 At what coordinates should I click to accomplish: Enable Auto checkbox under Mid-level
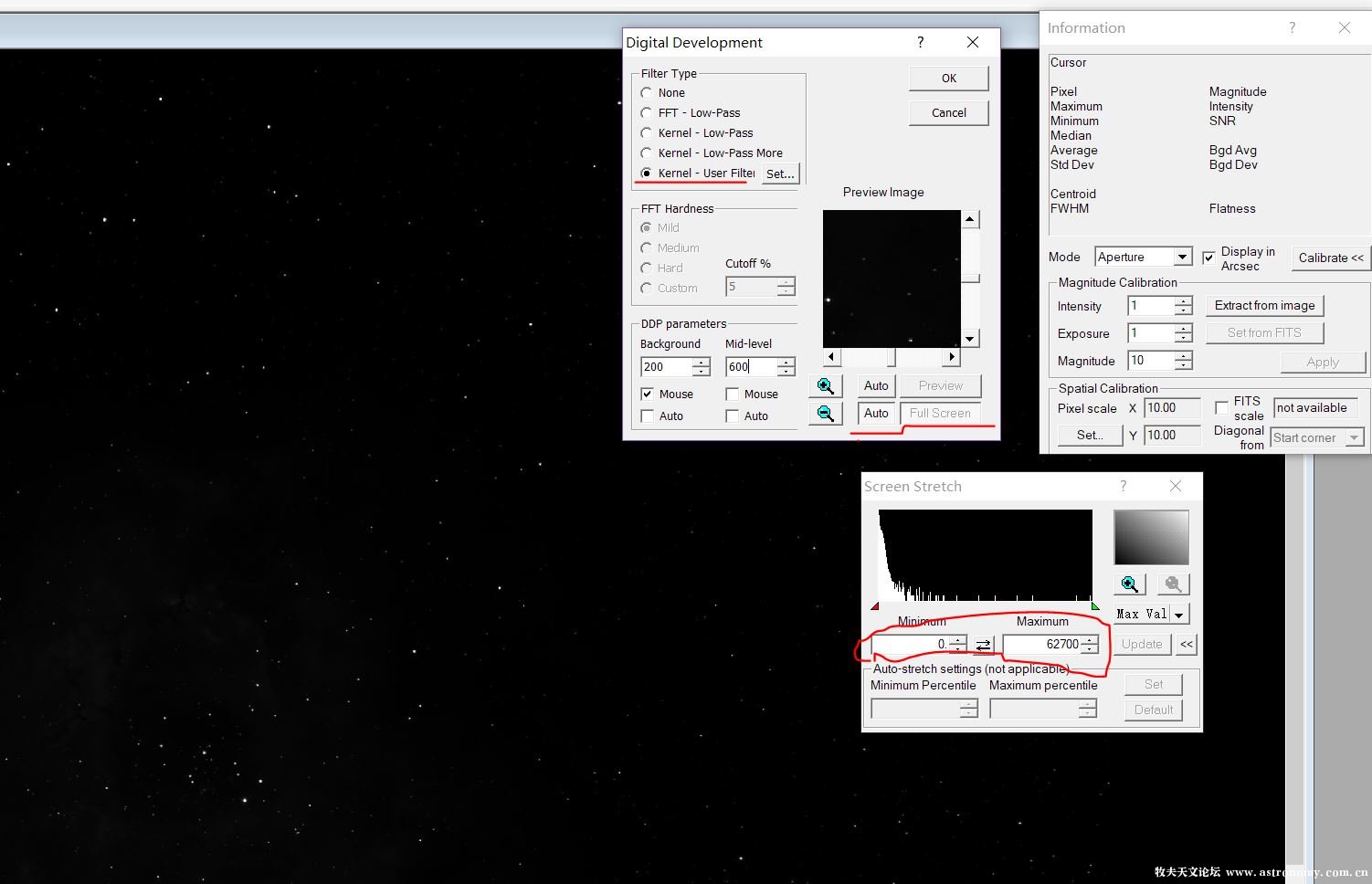pyautogui.click(x=733, y=416)
